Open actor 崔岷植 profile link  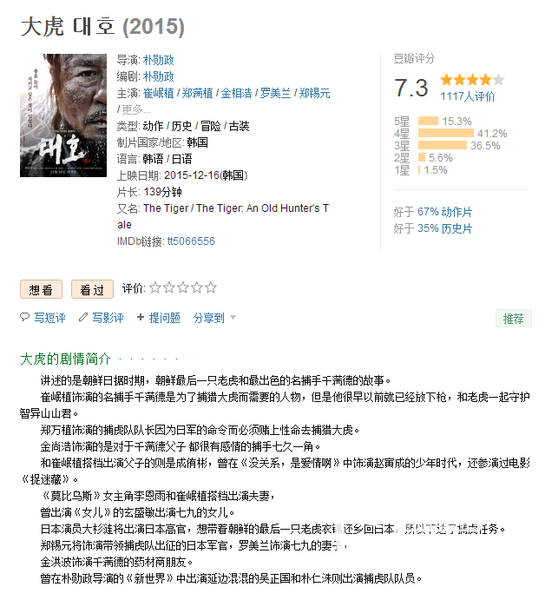[x=158, y=93]
